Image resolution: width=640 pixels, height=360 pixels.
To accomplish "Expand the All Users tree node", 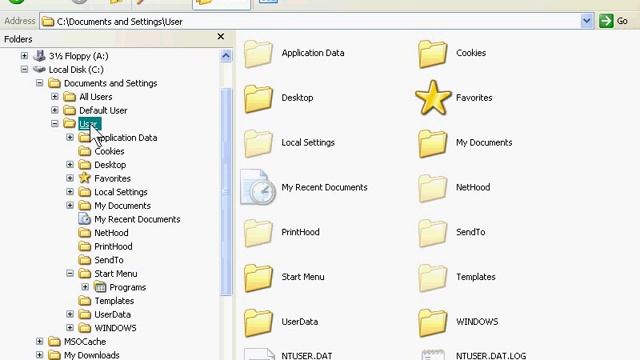I will click(x=55, y=96).
